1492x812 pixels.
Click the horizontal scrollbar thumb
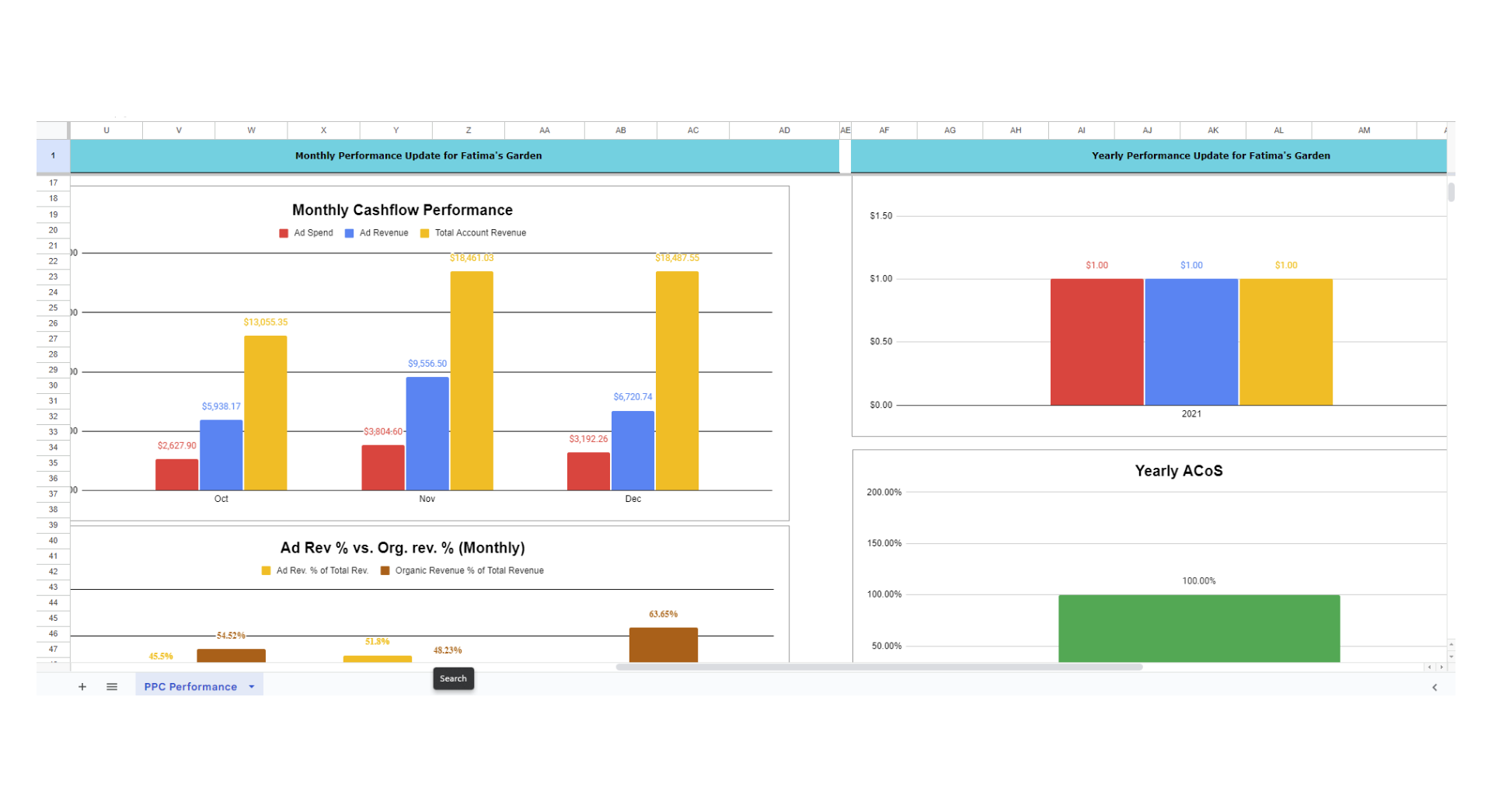[x=879, y=667]
